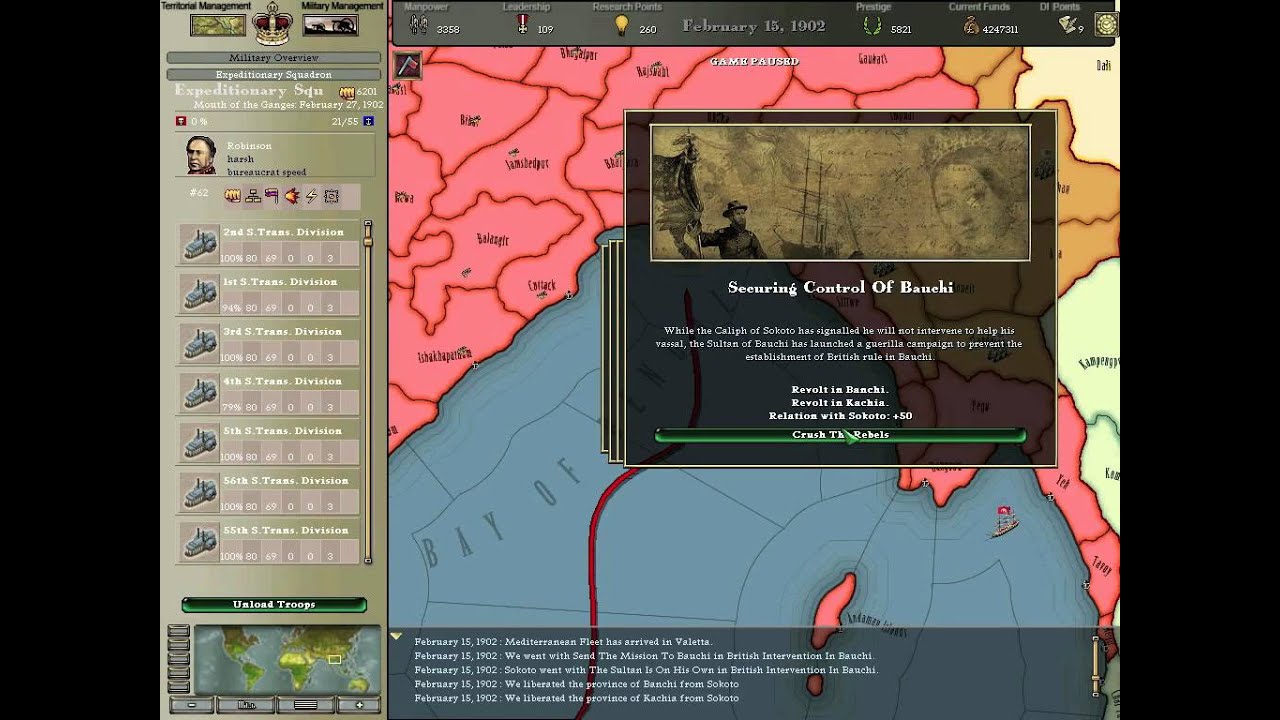This screenshot has height=720, width=1280.
Task: Select 3rd S.Trans. Division ship icon
Action: point(199,343)
